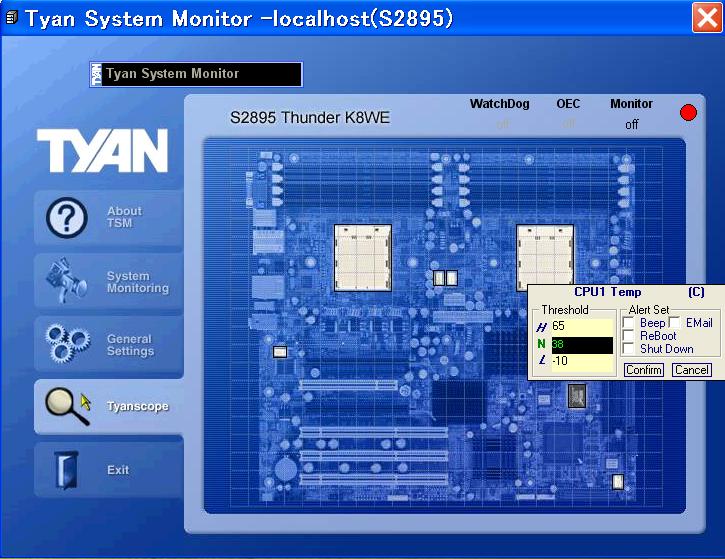
Task: Tick the ReBoot alert checkbox
Action: point(628,335)
